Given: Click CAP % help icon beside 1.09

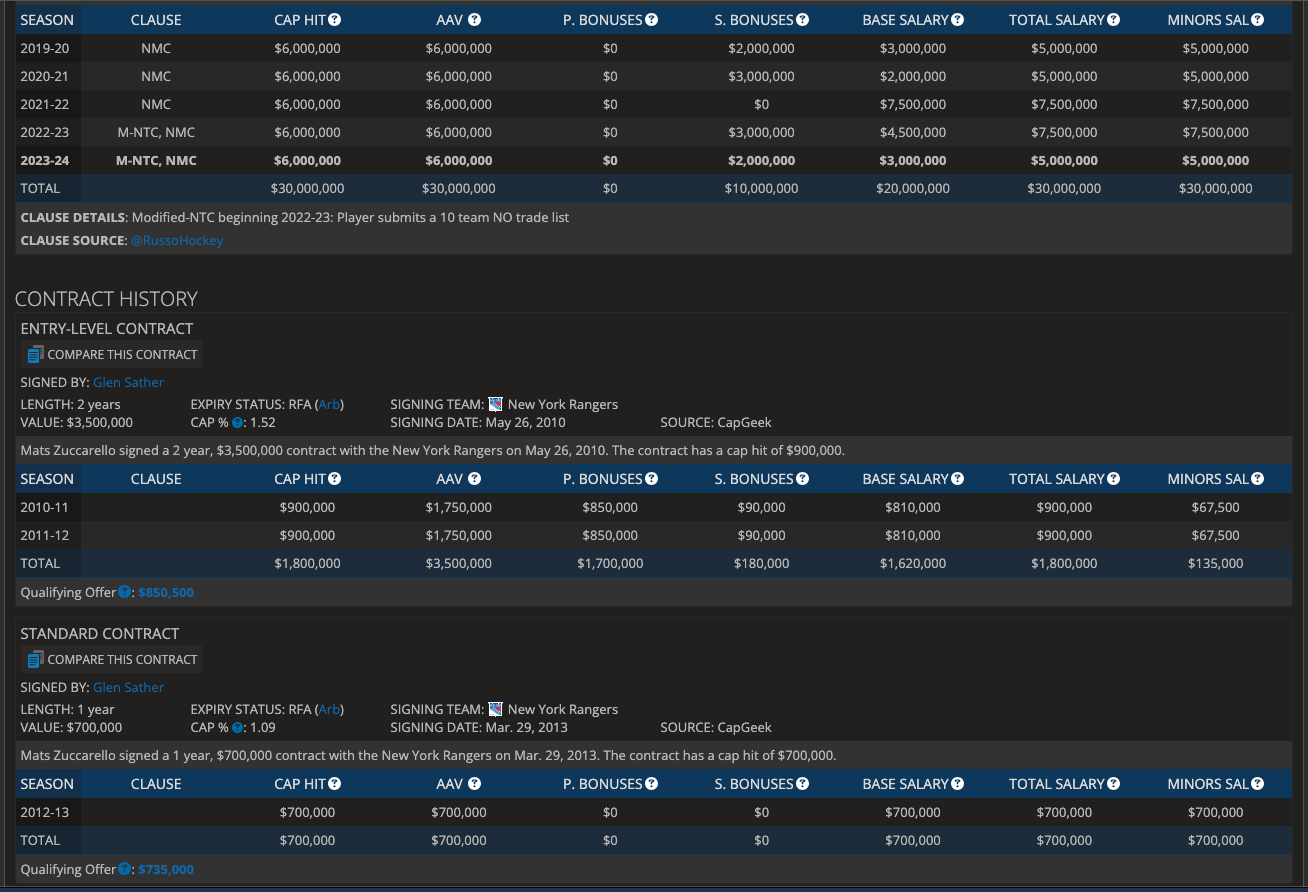Looking at the screenshot, I should pyautogui.click(x=237, y=728).
